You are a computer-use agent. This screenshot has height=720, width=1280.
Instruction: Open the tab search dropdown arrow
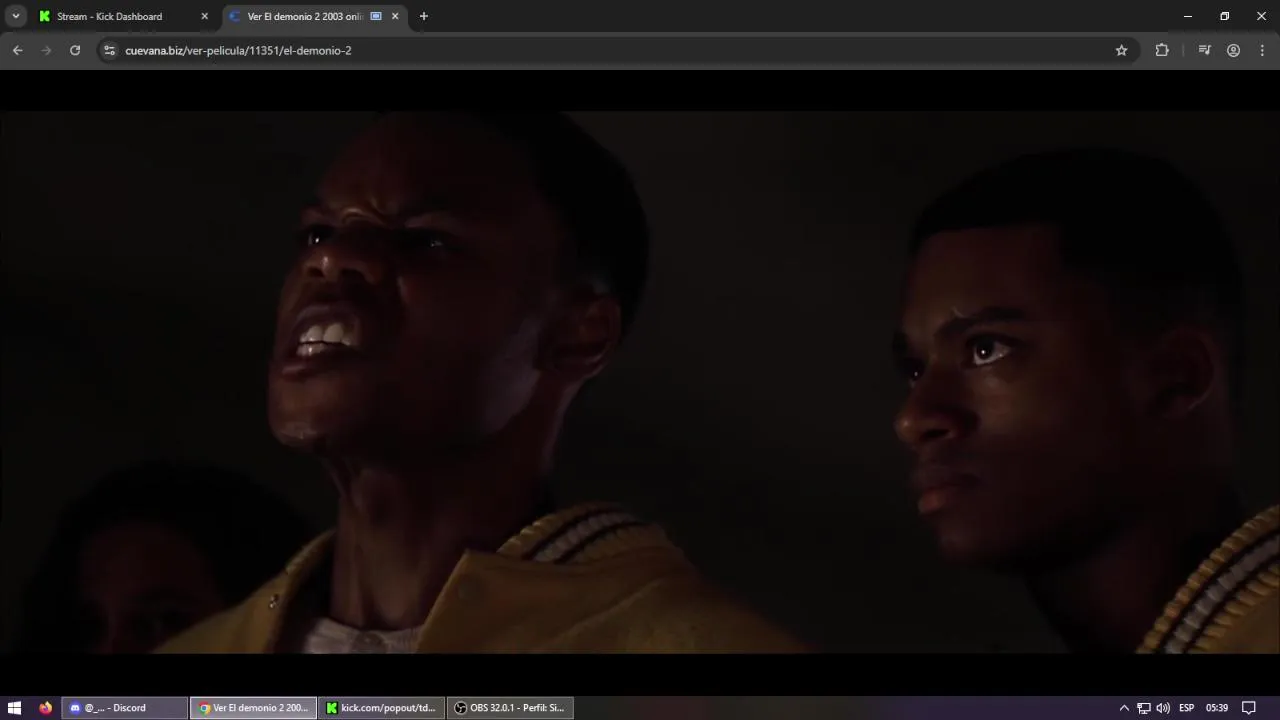click(x=16, y=16)
